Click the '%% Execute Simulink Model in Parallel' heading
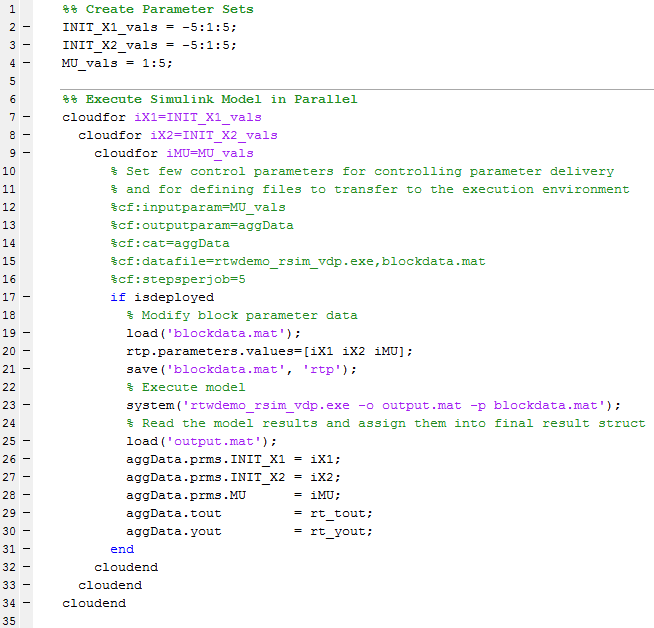 tap(209, 99)
